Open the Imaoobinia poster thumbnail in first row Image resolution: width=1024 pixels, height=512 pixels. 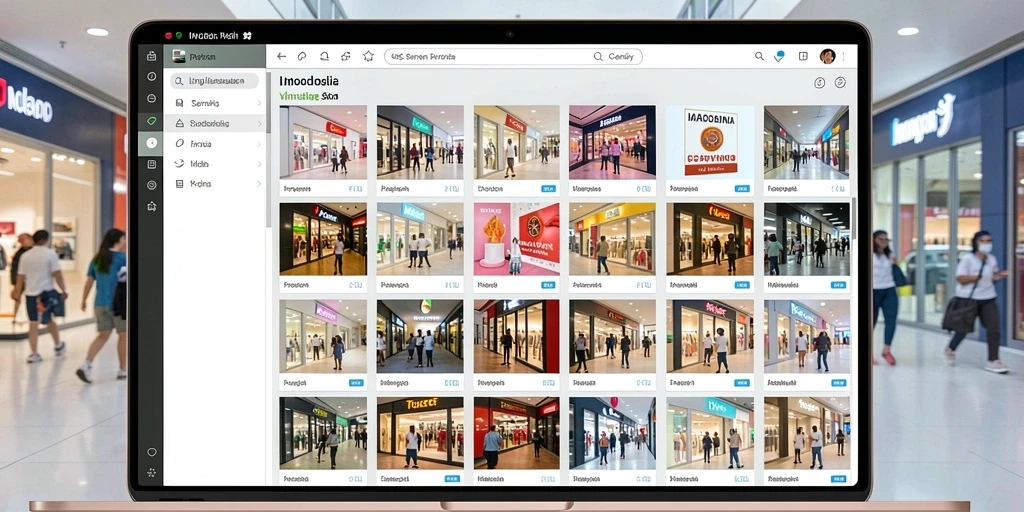tap(709, 142)
